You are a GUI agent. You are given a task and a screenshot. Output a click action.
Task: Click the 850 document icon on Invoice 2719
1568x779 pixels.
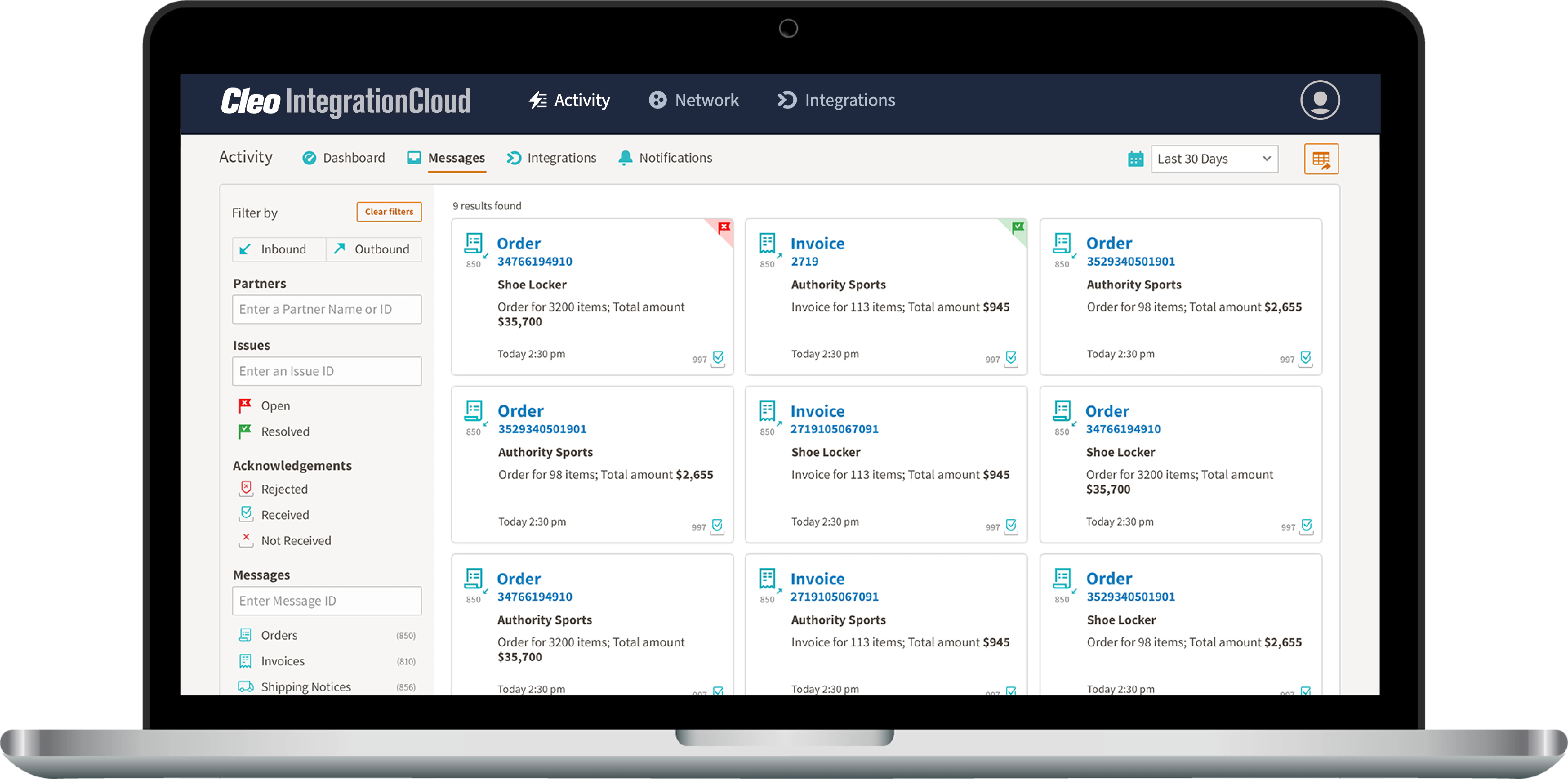(x=768, y=244)
